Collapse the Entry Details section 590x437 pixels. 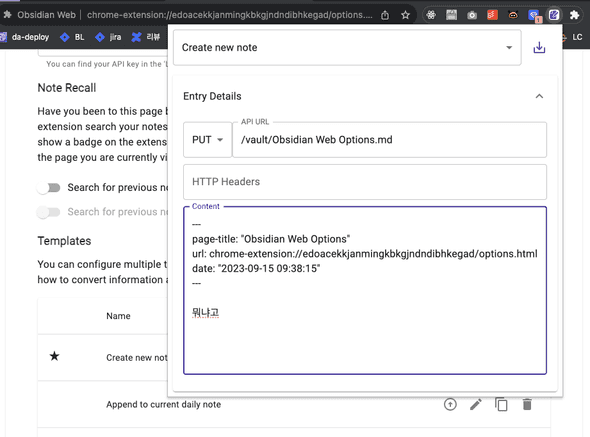(539, 96)
